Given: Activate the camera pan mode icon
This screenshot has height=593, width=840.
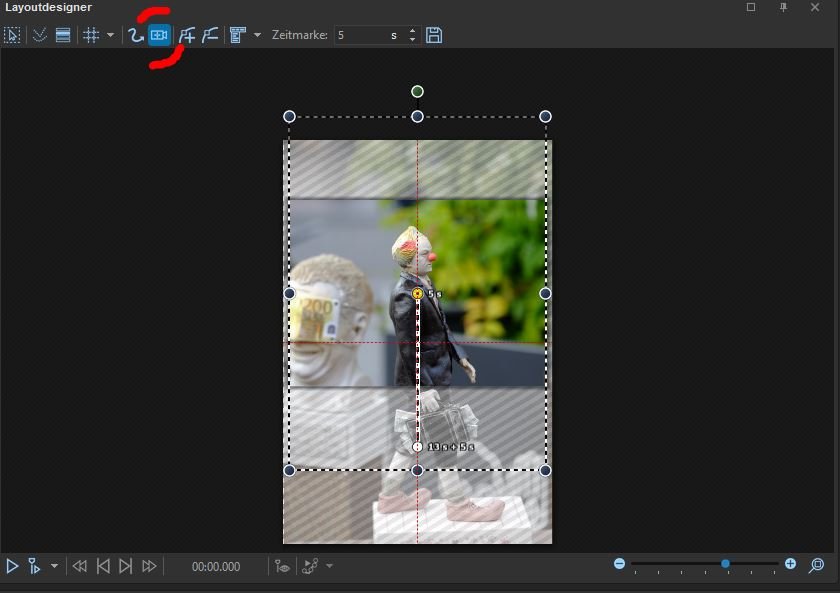Looking at the screenshot, I should click(x=159, y=35).
